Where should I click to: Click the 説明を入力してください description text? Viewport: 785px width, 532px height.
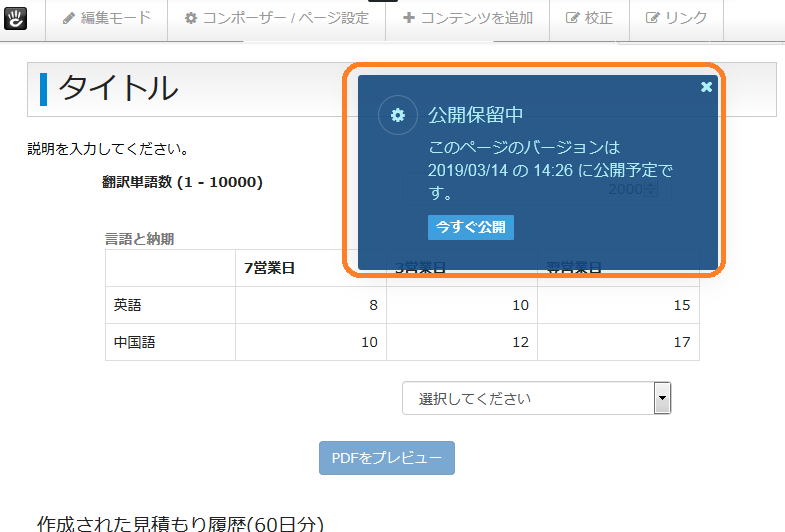[108, 150]
